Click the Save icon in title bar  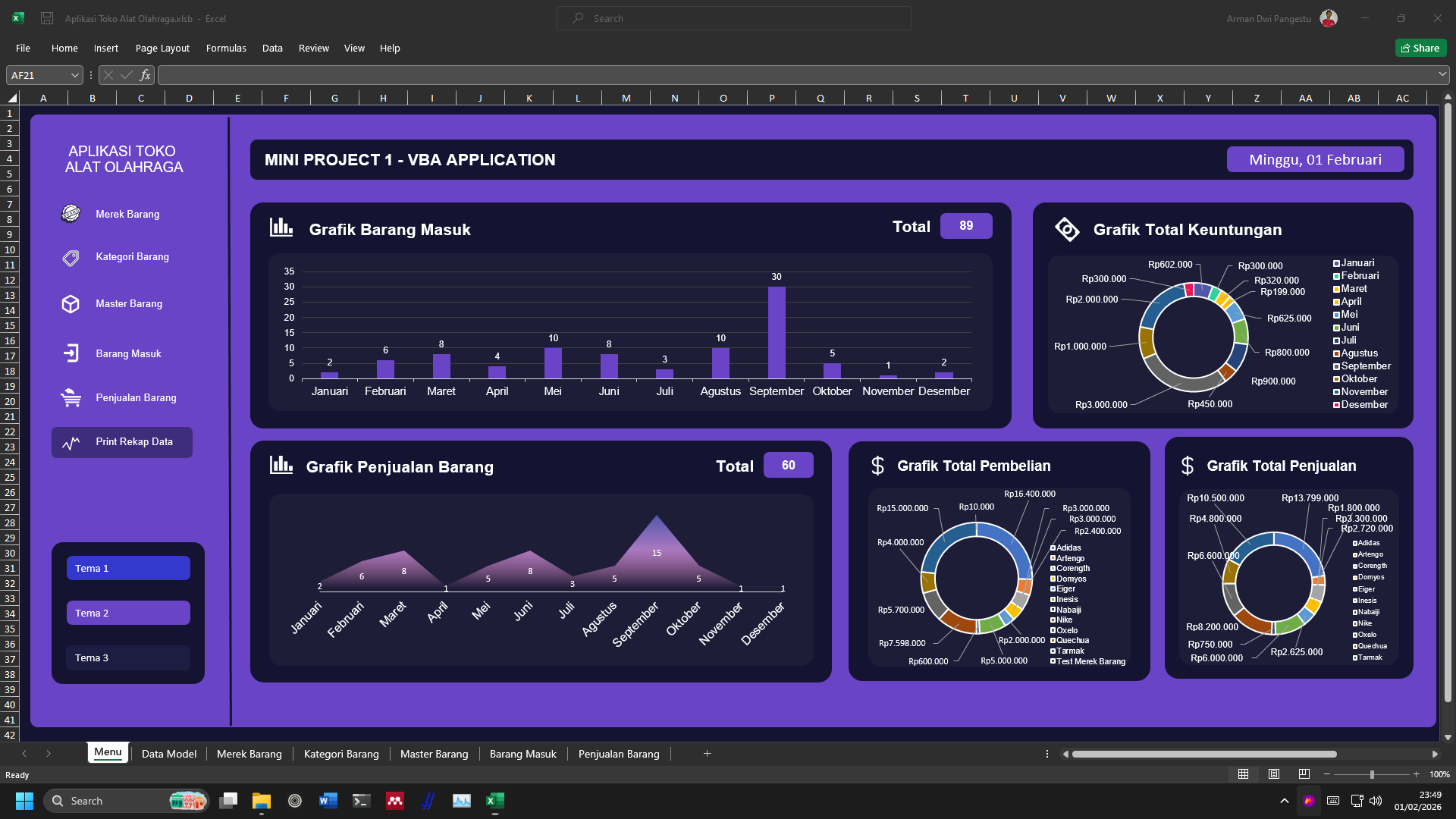coord(47,18)
